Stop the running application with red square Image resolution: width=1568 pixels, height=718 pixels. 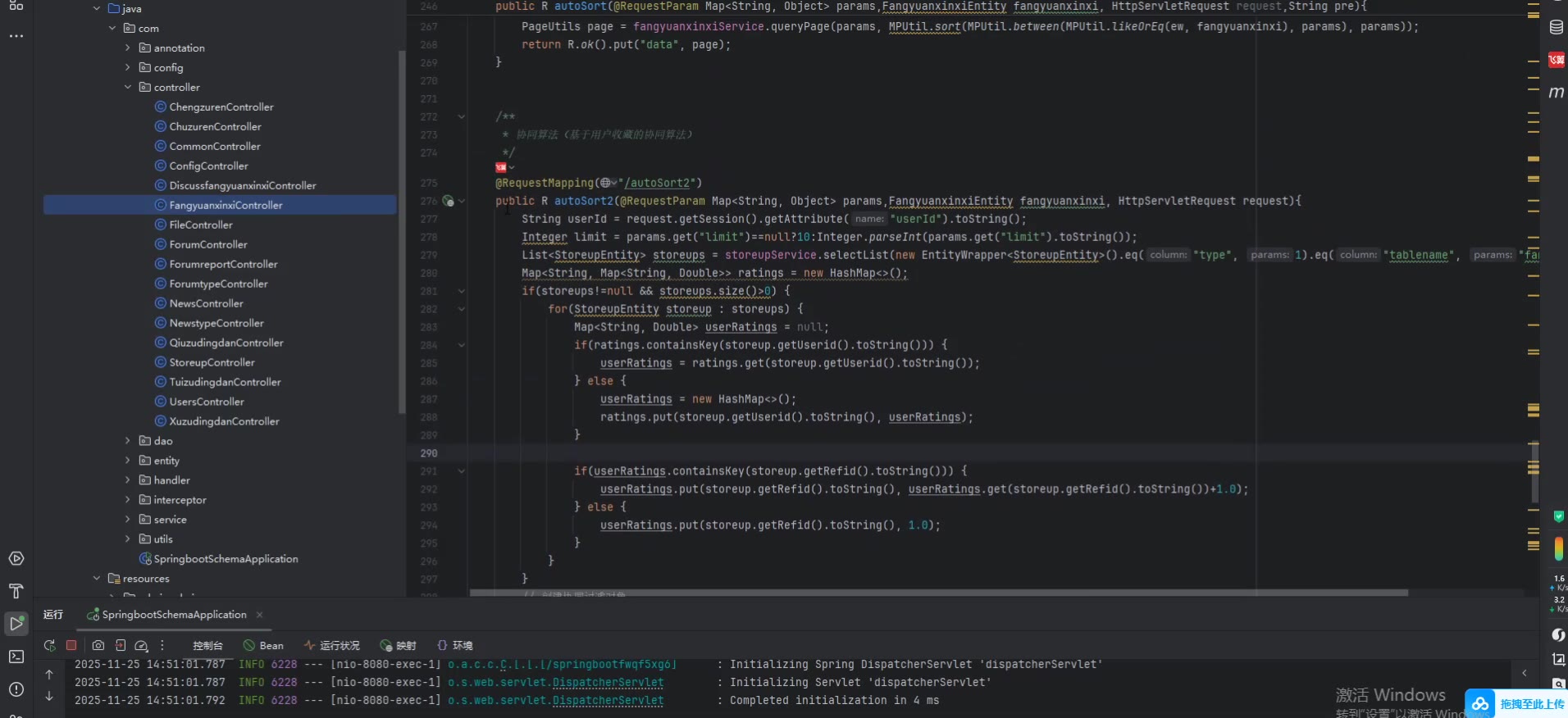(x=71, y=646)
